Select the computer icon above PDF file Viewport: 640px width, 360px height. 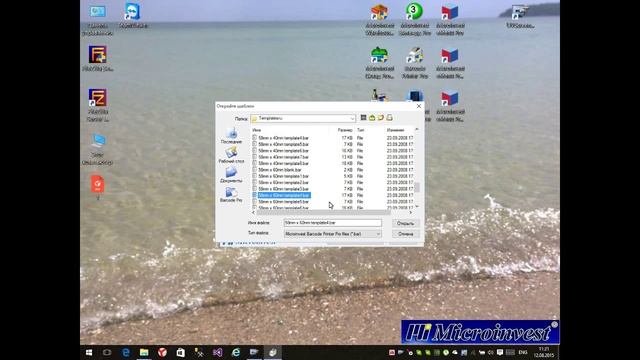point(98,149)
